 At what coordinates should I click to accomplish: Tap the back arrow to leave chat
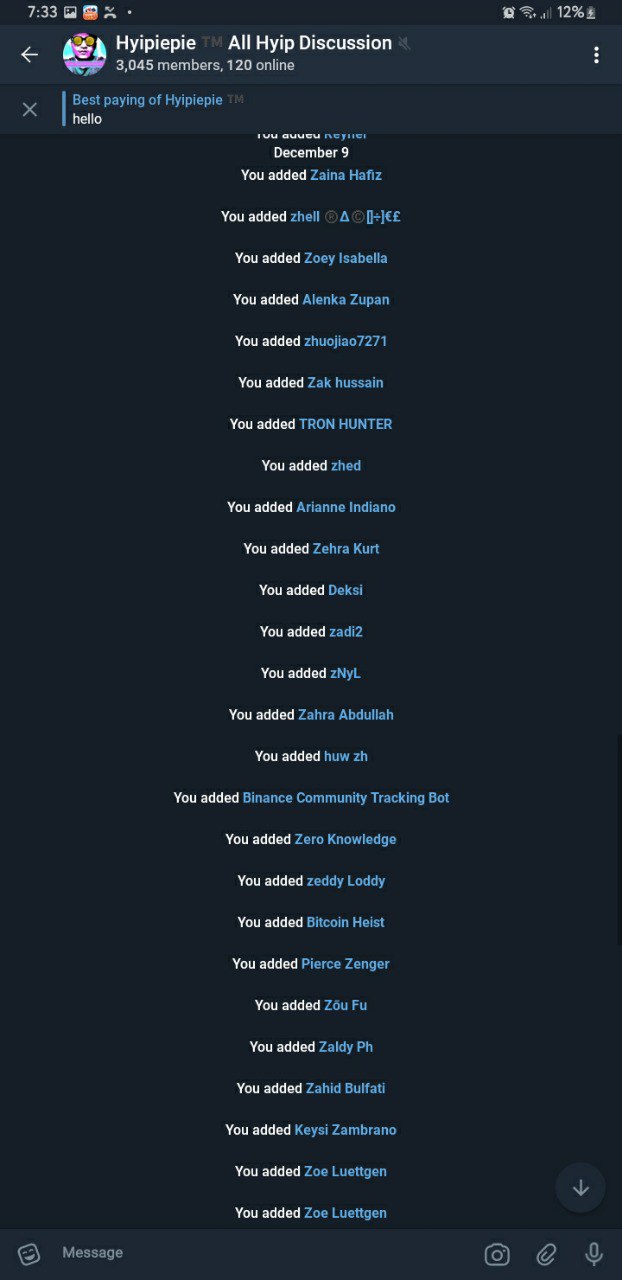coord(30,55)
